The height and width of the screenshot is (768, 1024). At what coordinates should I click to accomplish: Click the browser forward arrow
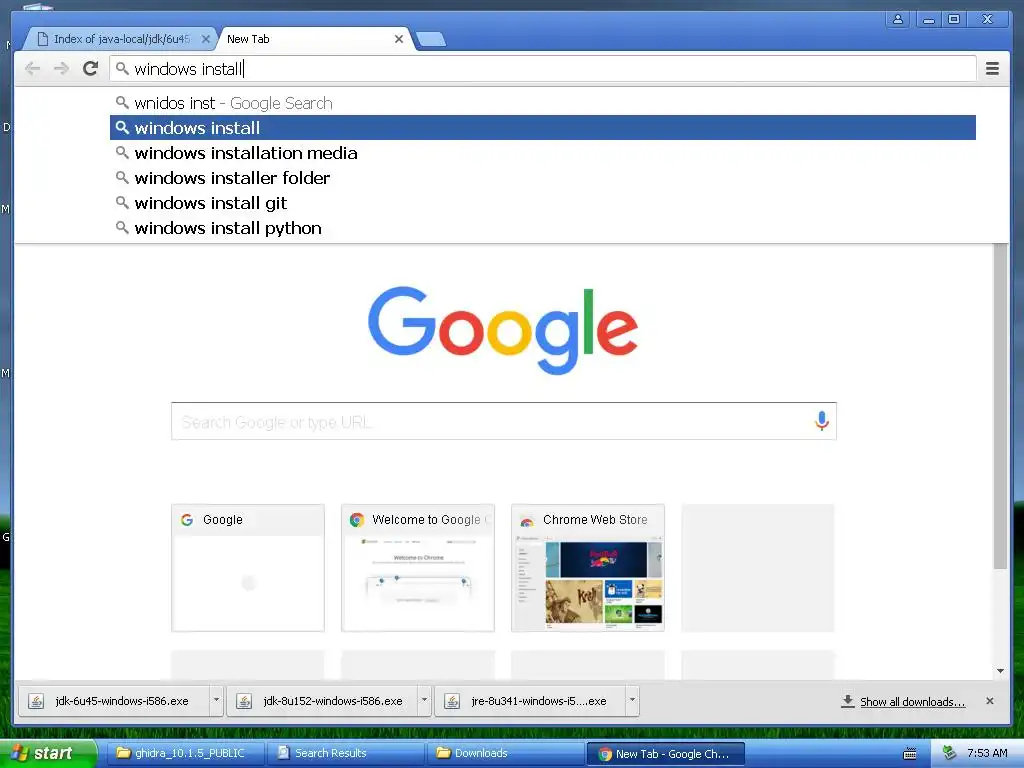pyautogui.click(x=61, y=69)
